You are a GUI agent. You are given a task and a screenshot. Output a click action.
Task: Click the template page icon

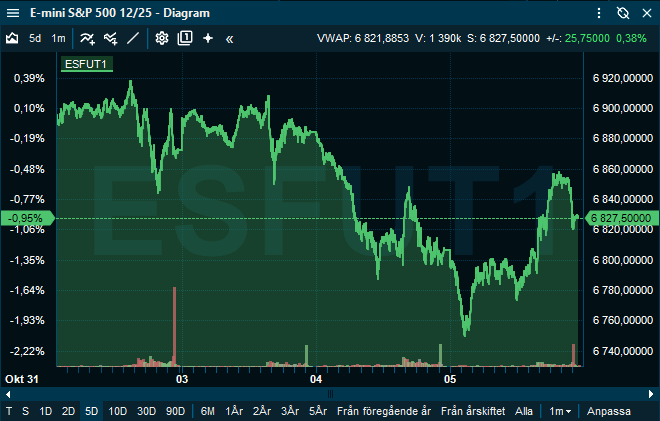(185, 38)
